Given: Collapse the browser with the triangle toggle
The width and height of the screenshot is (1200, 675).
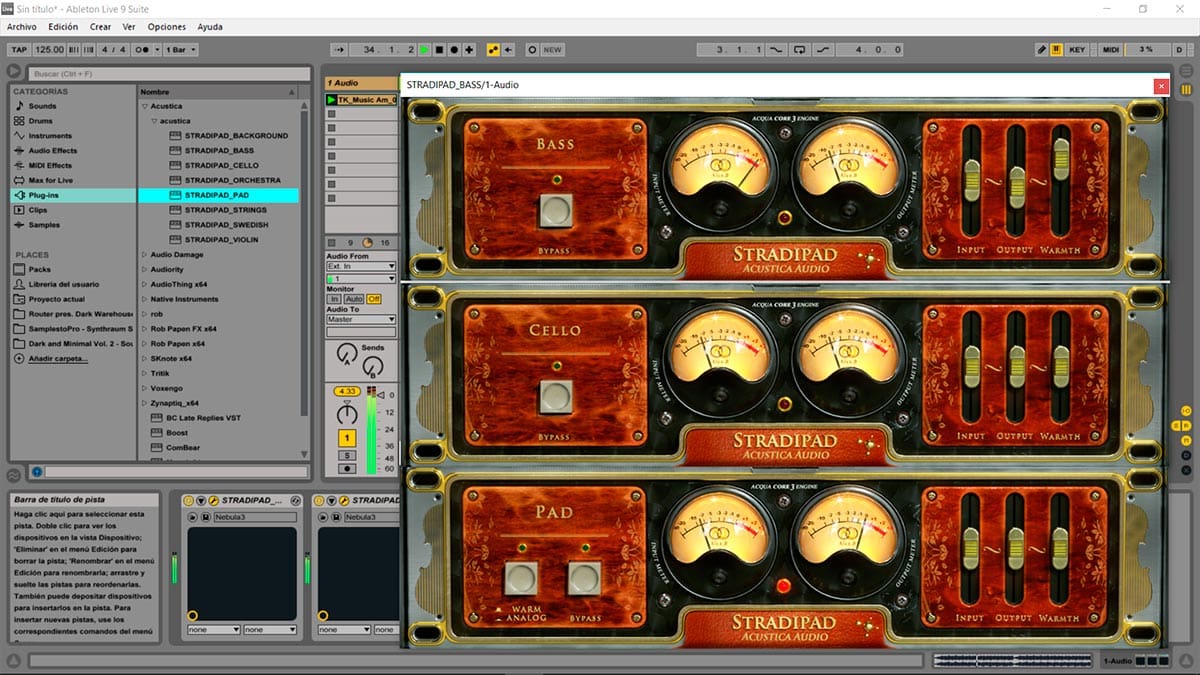Looking at the screenshot, I should tap(14, 71).
